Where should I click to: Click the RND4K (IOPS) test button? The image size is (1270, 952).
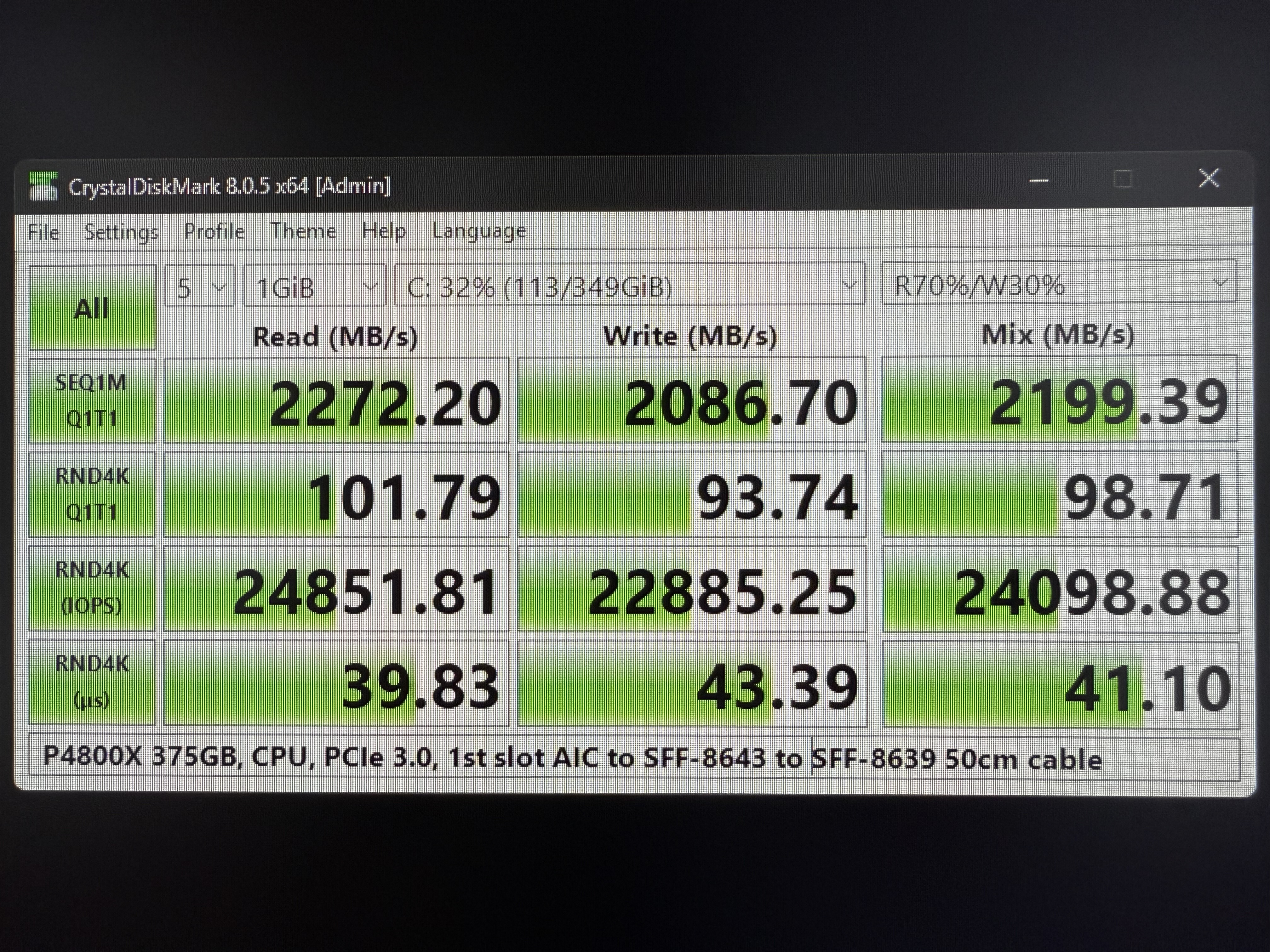(x=92, y=588)
